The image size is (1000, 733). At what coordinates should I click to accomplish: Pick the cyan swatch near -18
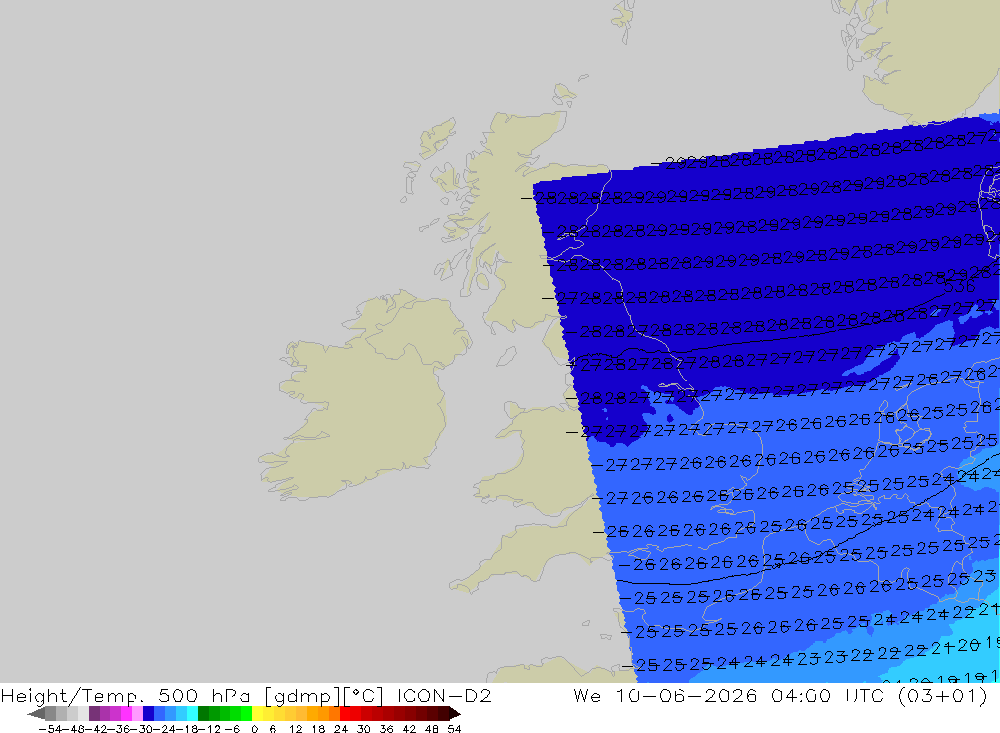click(x=192, y=713)
